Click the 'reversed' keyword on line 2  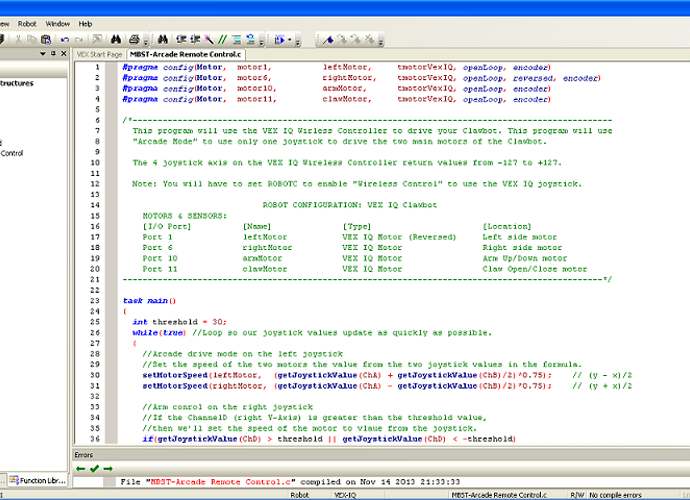[533, 78]
